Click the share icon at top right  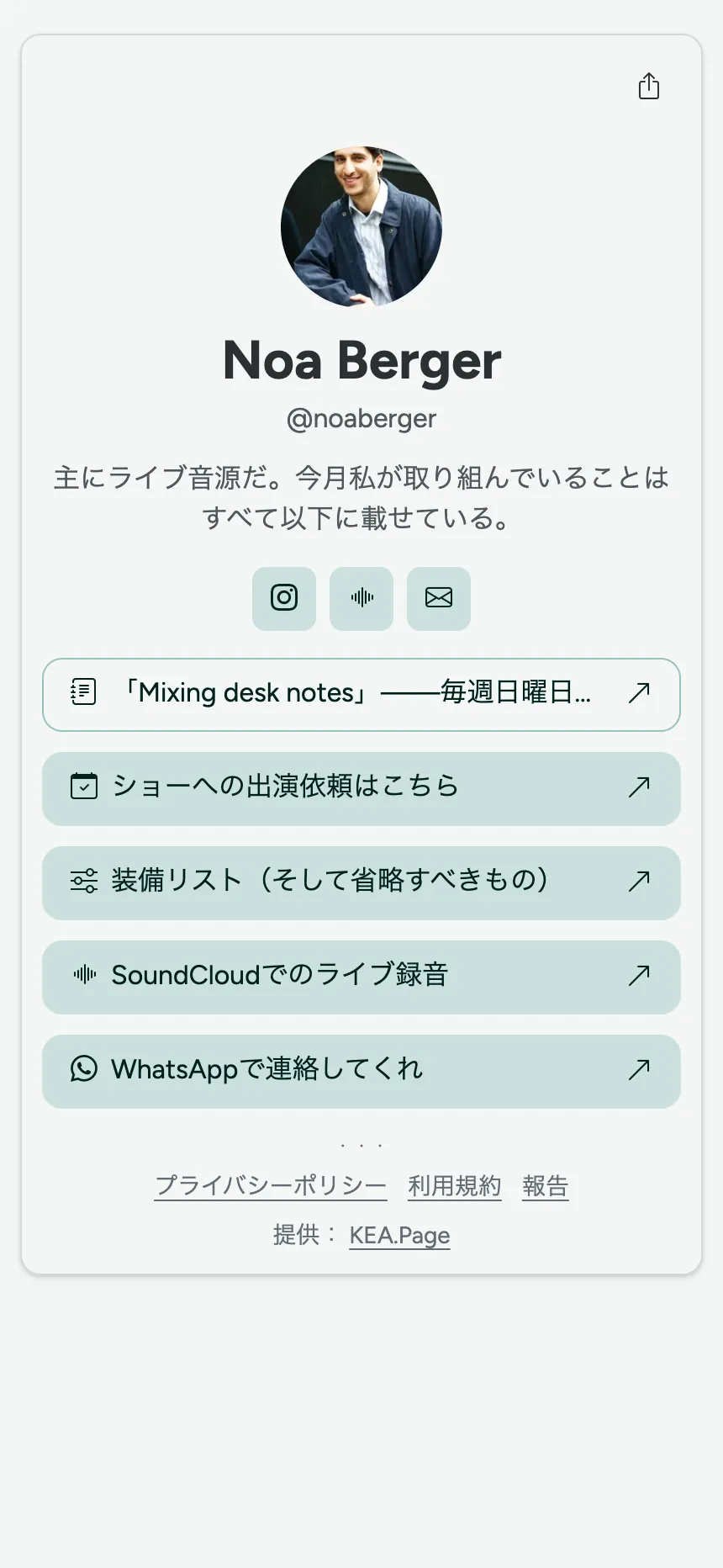click(648, 87)
